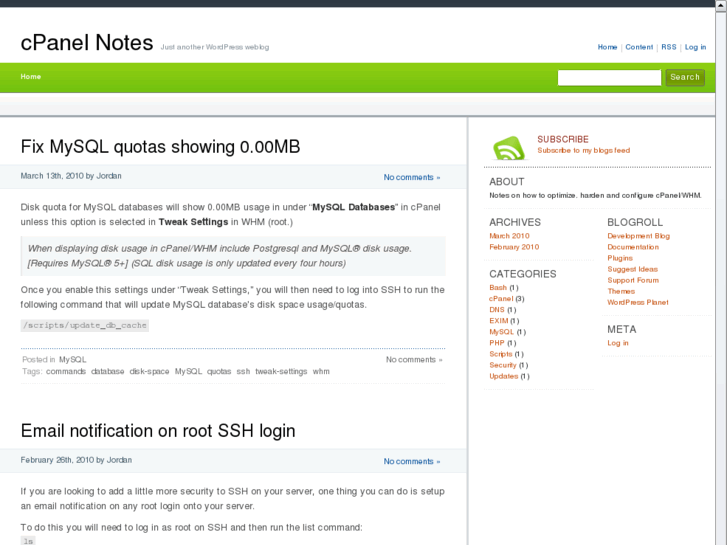Click the green Search button
Image resolution: width=727 pixels, height=545 pixels.
coord(685,77)
